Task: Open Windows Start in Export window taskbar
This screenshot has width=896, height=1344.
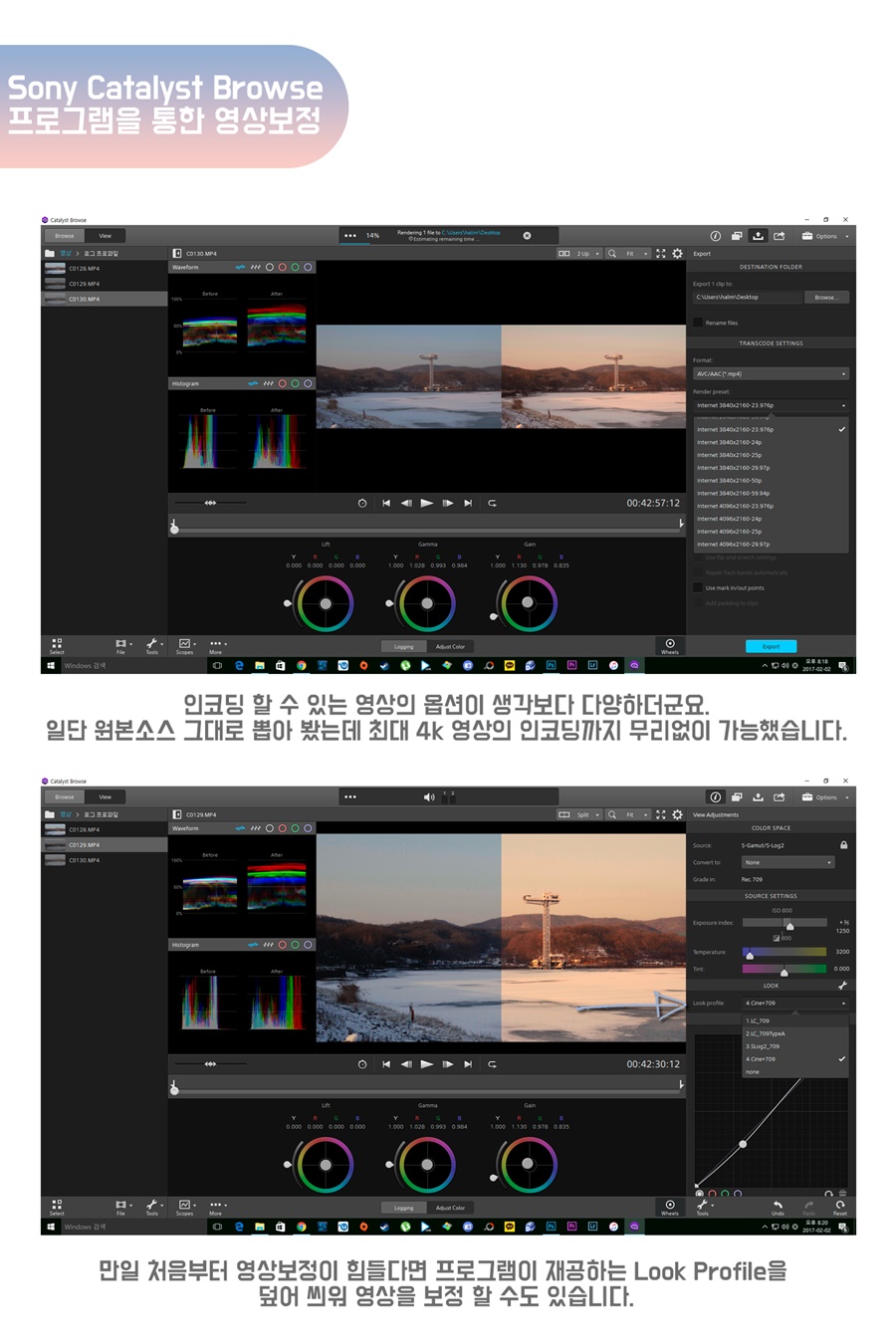Action: [51, 665]
